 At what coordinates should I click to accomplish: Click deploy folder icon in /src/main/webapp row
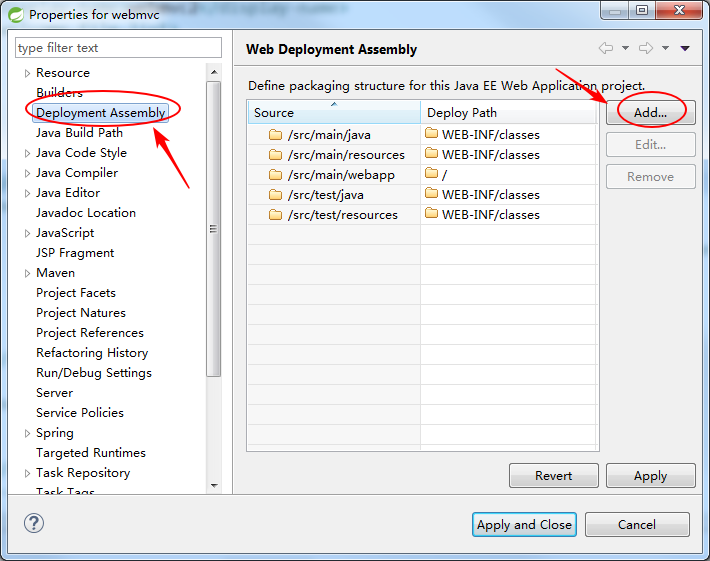point(432,173)
